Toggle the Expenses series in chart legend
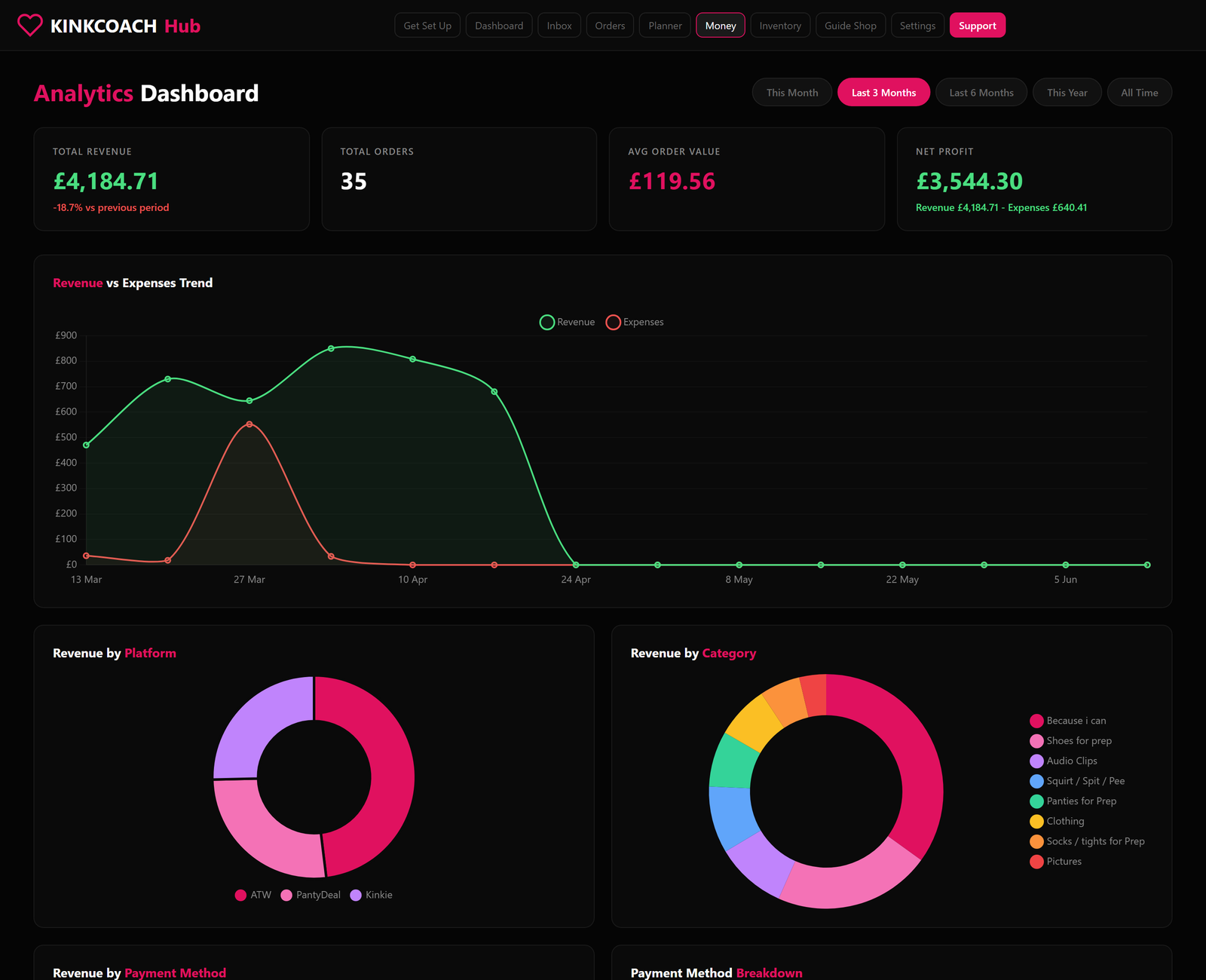This screenshot has width=1206, height=980. click(635, 322)
